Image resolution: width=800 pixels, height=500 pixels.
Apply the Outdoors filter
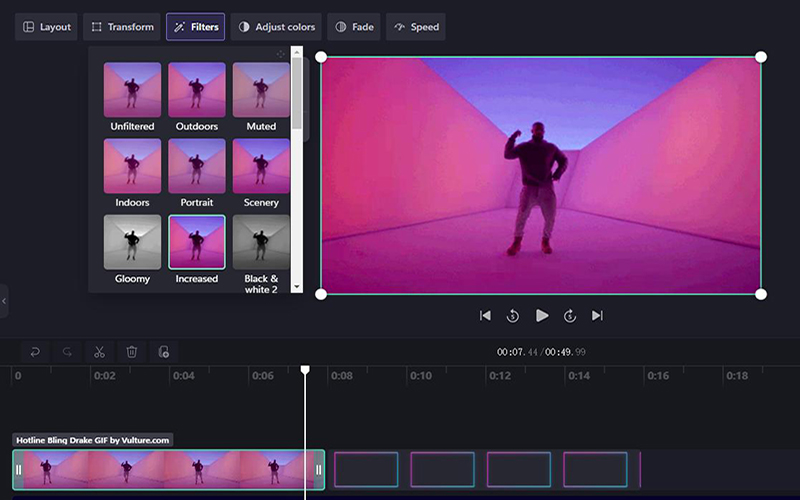tap(197, 90)
